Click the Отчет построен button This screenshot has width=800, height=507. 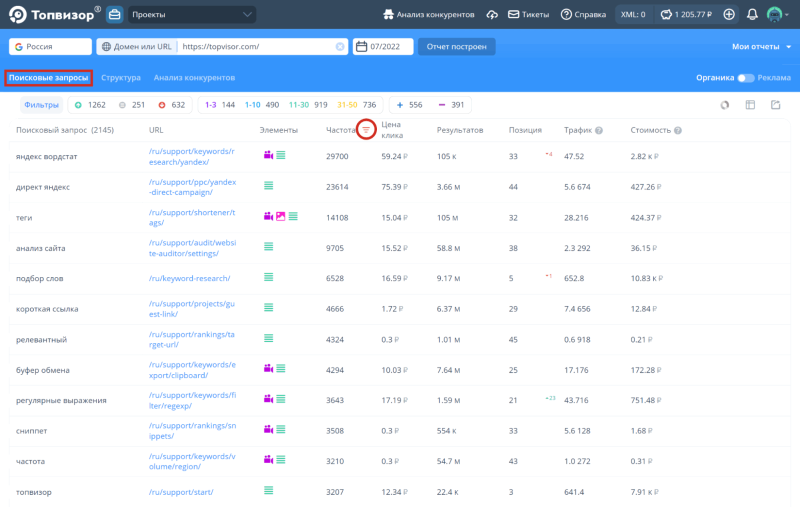[457, 47]
